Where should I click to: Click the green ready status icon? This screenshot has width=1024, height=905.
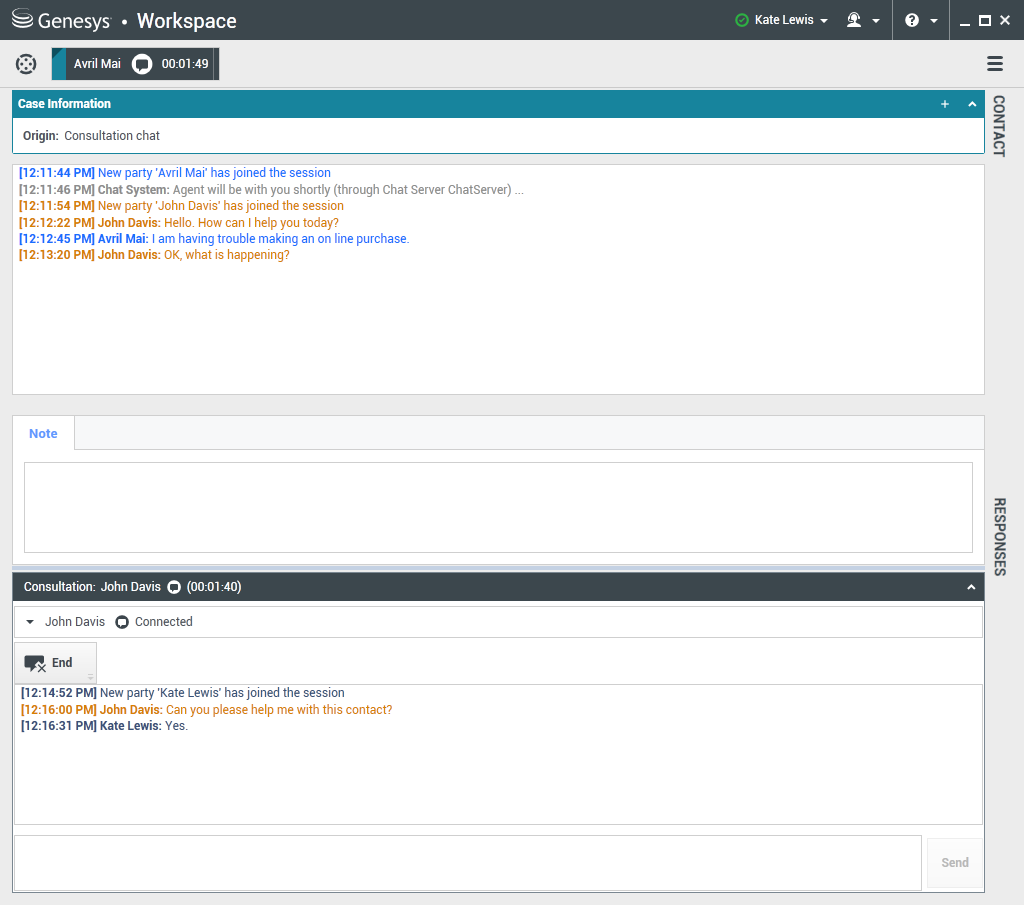[x=742, y=20]
